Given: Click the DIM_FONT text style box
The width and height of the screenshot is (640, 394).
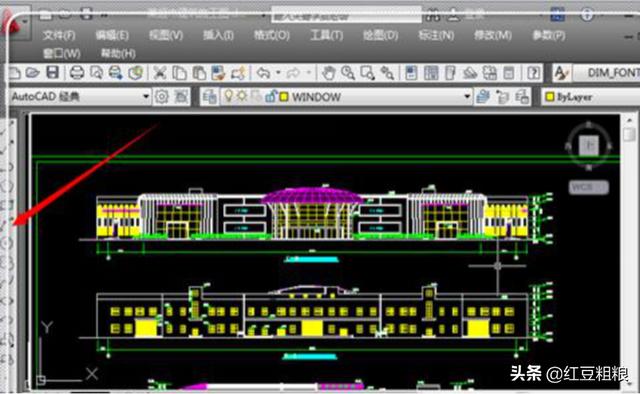Looking at the screenshot, I should pos(606,73).
